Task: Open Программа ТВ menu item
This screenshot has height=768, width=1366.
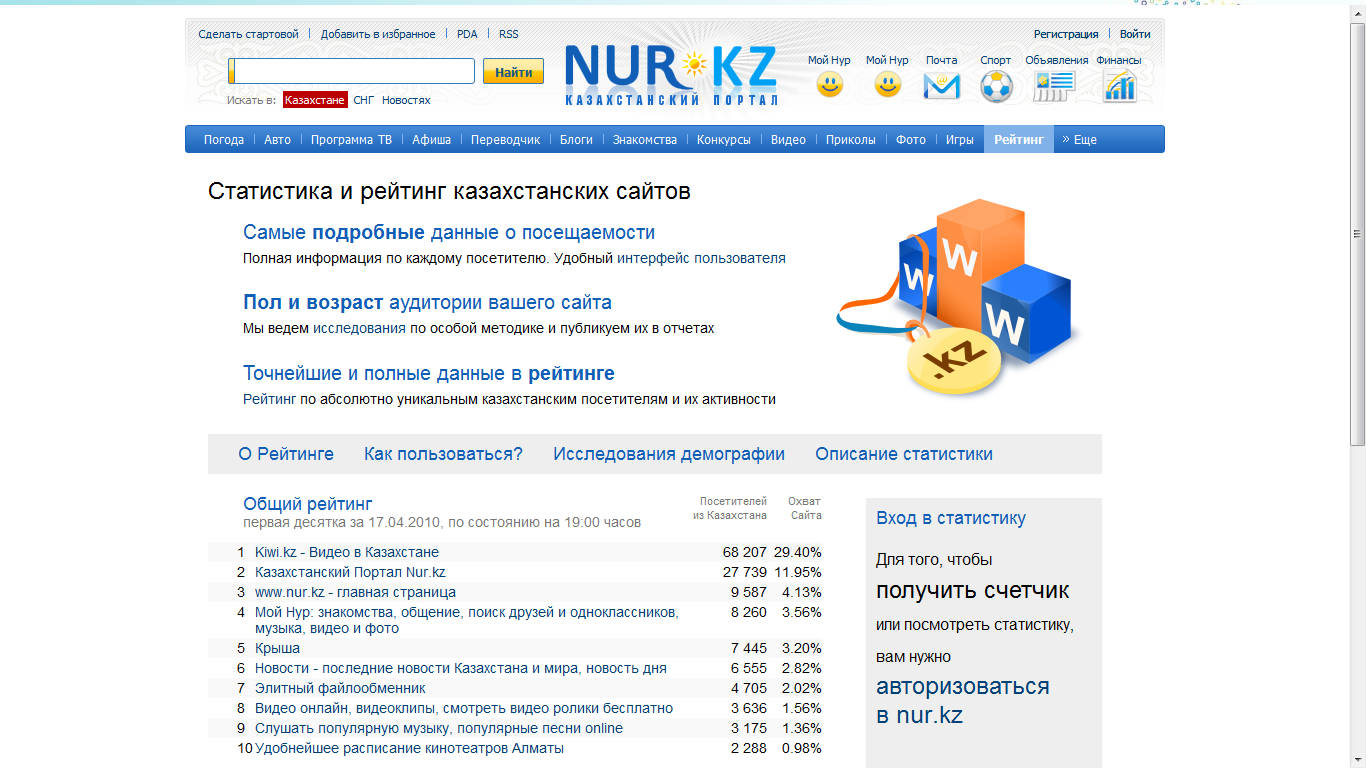Action: click(x=351, y=140)
